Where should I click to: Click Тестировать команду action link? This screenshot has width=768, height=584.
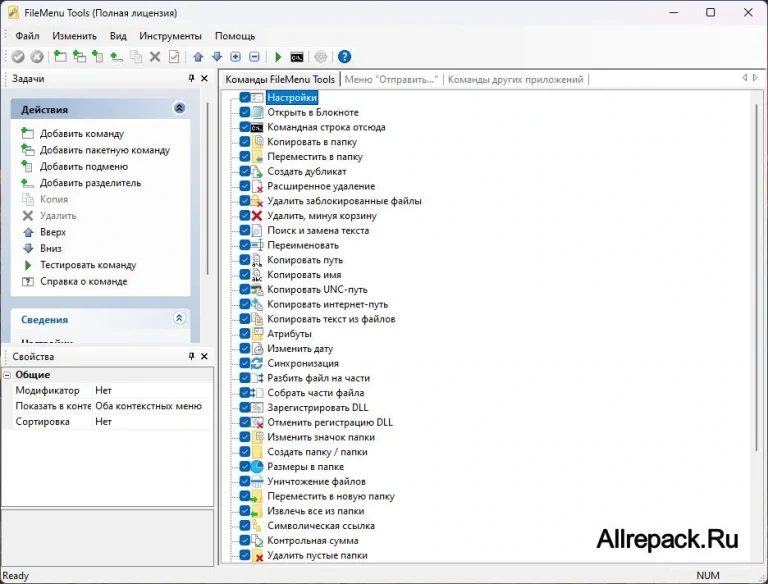click(88, 265)
